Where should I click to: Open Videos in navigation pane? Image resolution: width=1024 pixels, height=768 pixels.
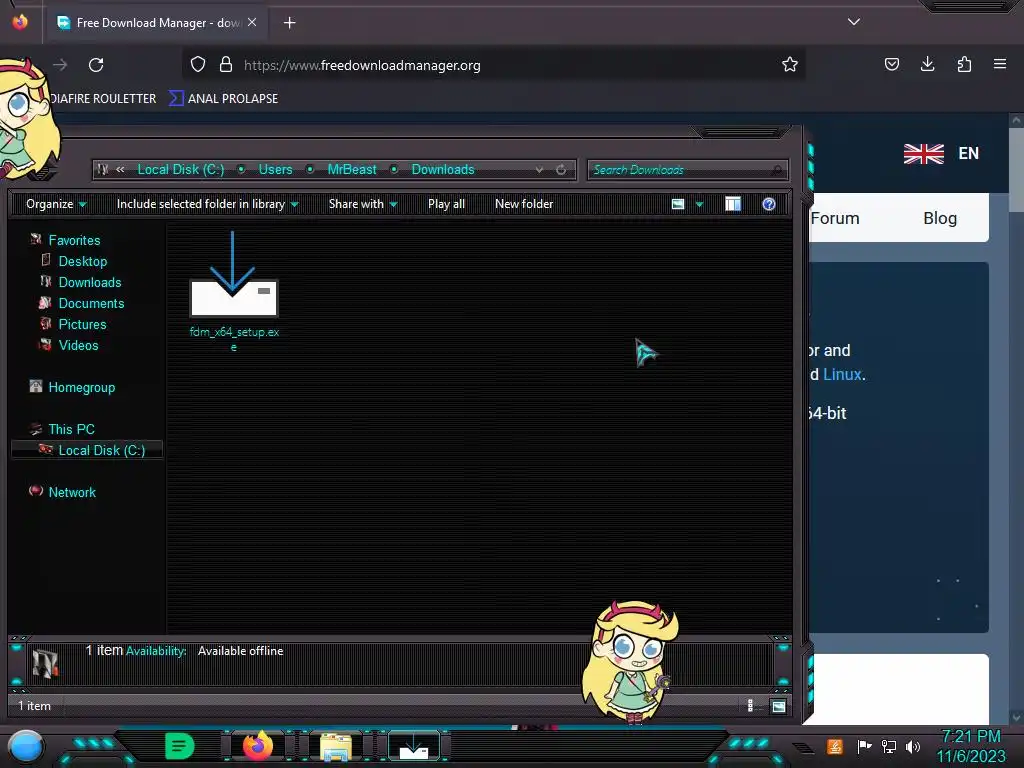tap(78, 345)
